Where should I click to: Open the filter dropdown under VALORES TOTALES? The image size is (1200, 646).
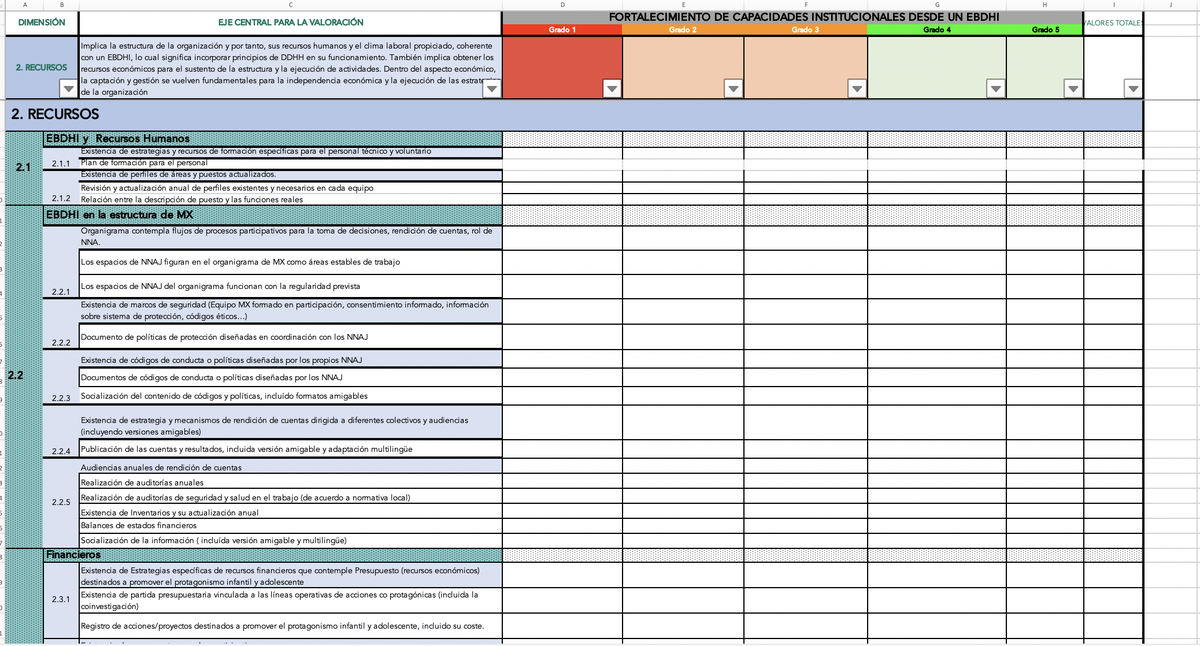pyautogui.click(x=1132, y=89)
